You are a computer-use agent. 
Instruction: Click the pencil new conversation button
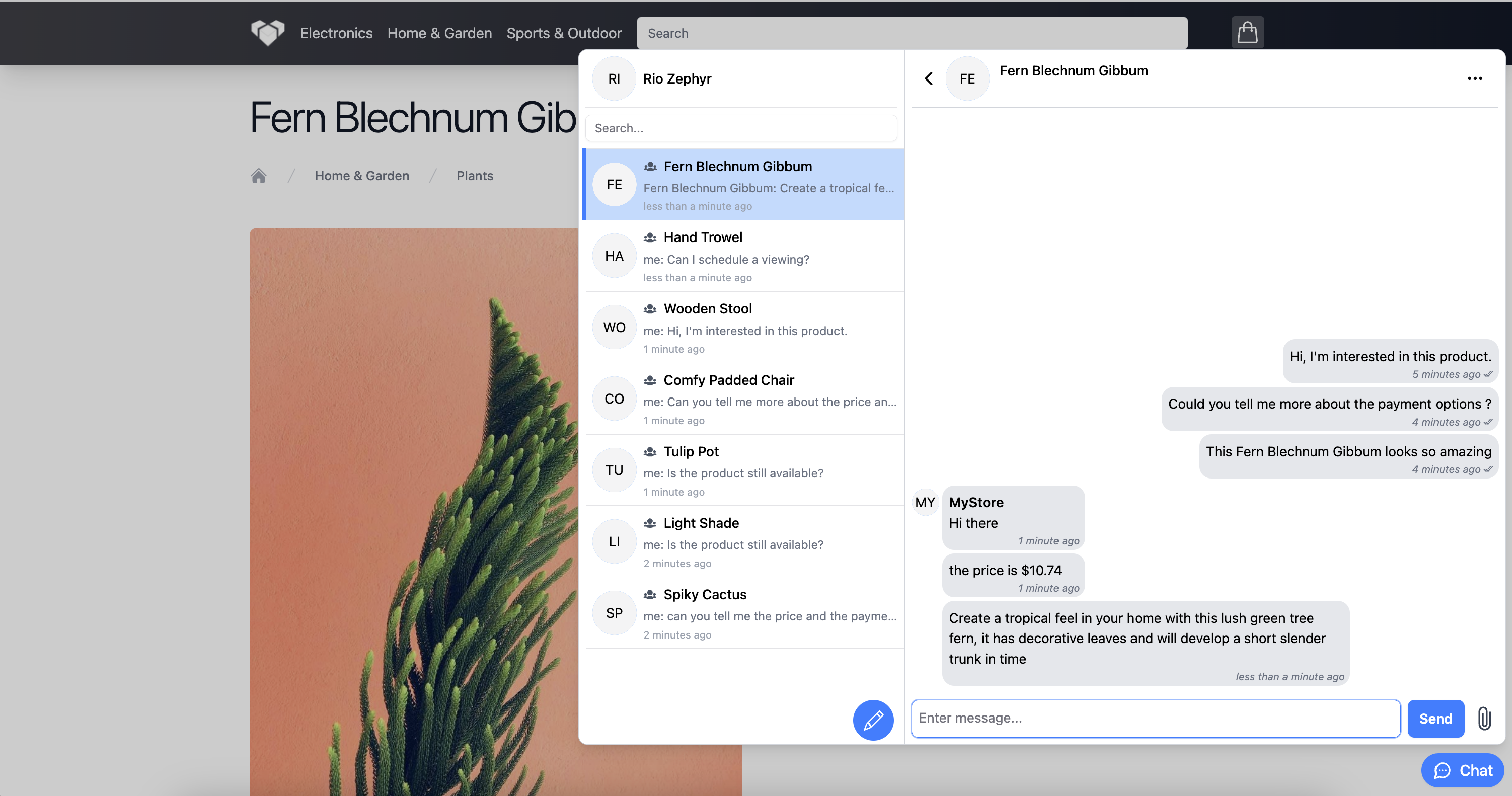click(873, 720)
